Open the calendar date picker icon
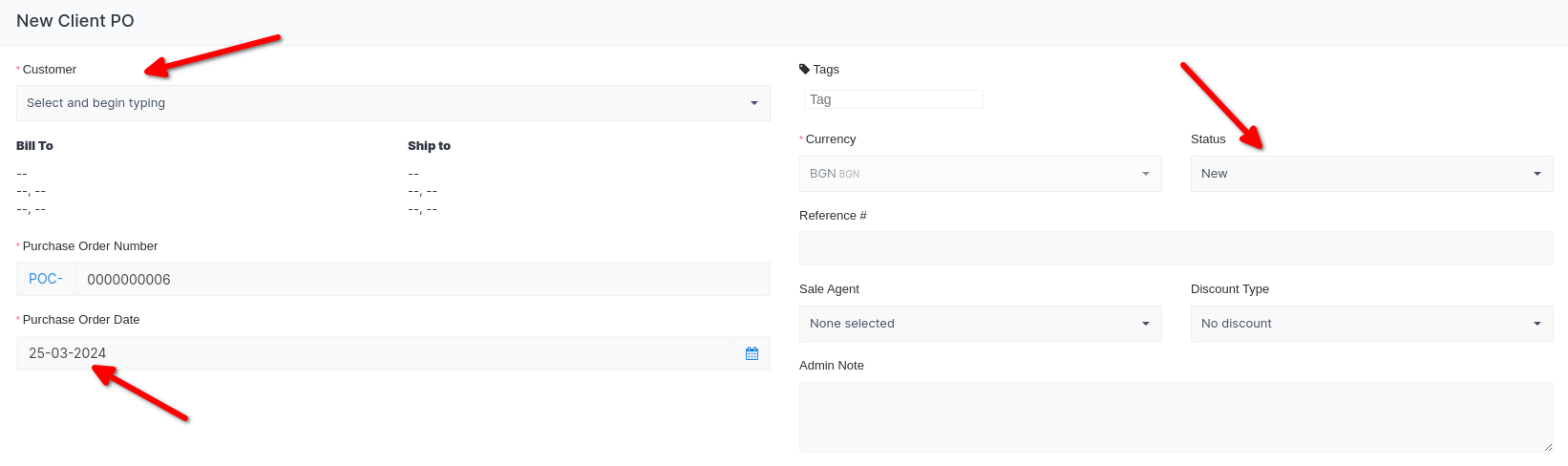Viewport: 1568px width, 466px height. (752, 353)
